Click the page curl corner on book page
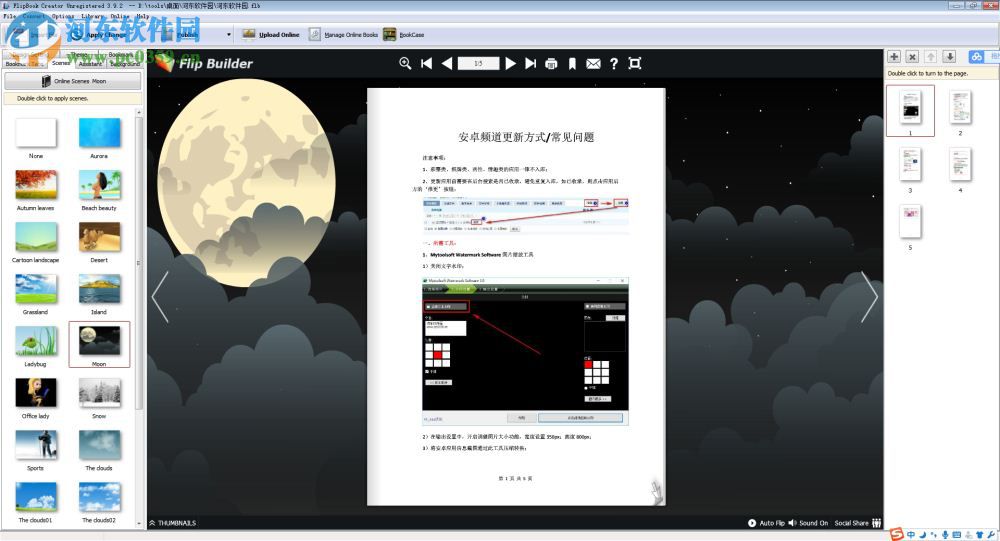Viewport: 1000px width, 541px height. [657, 493]
